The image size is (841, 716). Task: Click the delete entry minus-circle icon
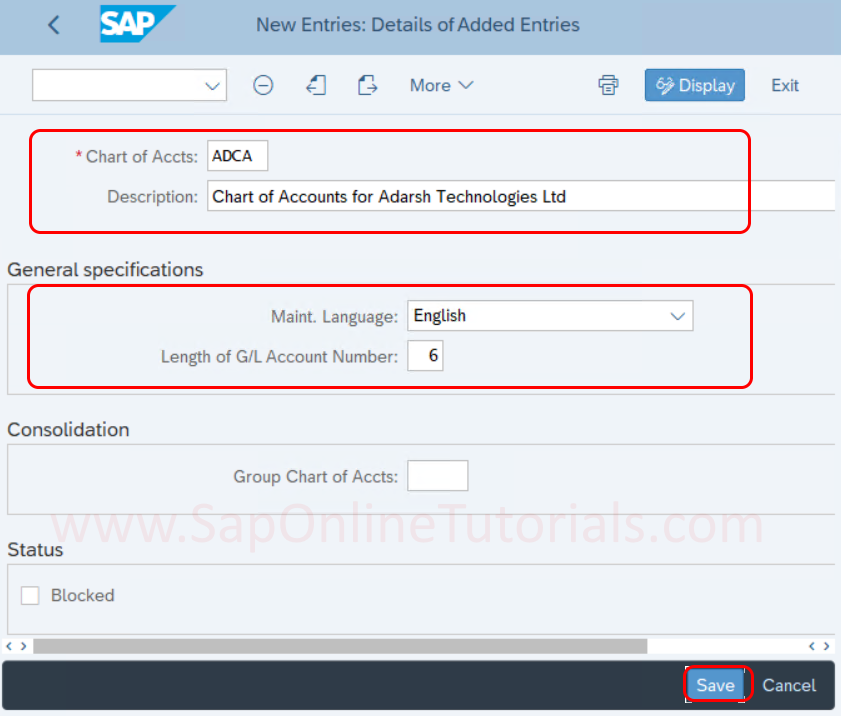pyautogui.click(x=263, y=85)
